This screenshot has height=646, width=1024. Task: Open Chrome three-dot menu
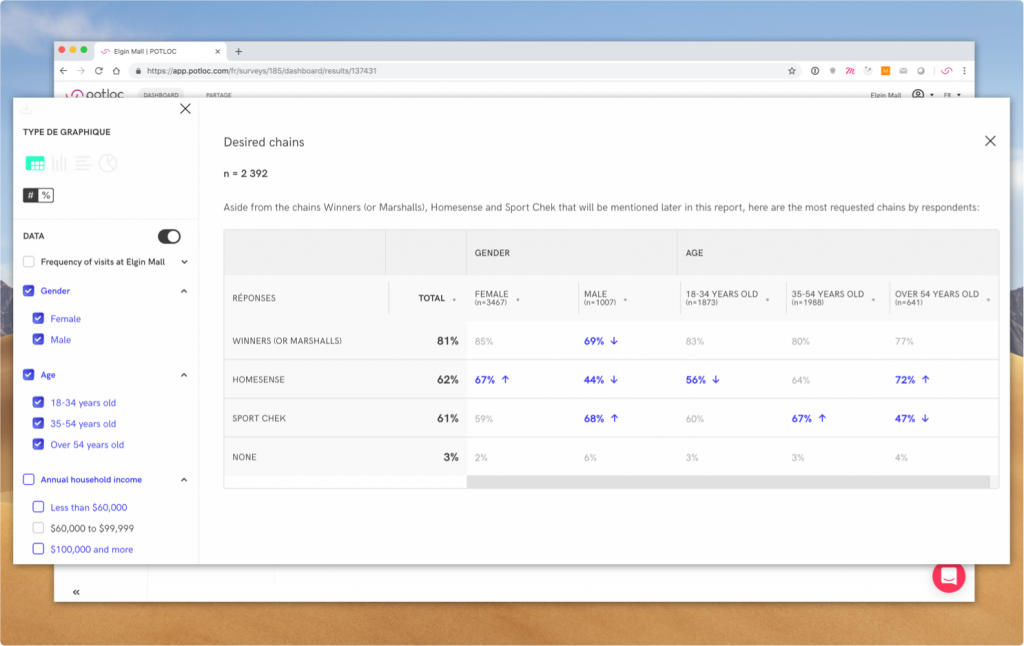point(964,71)
